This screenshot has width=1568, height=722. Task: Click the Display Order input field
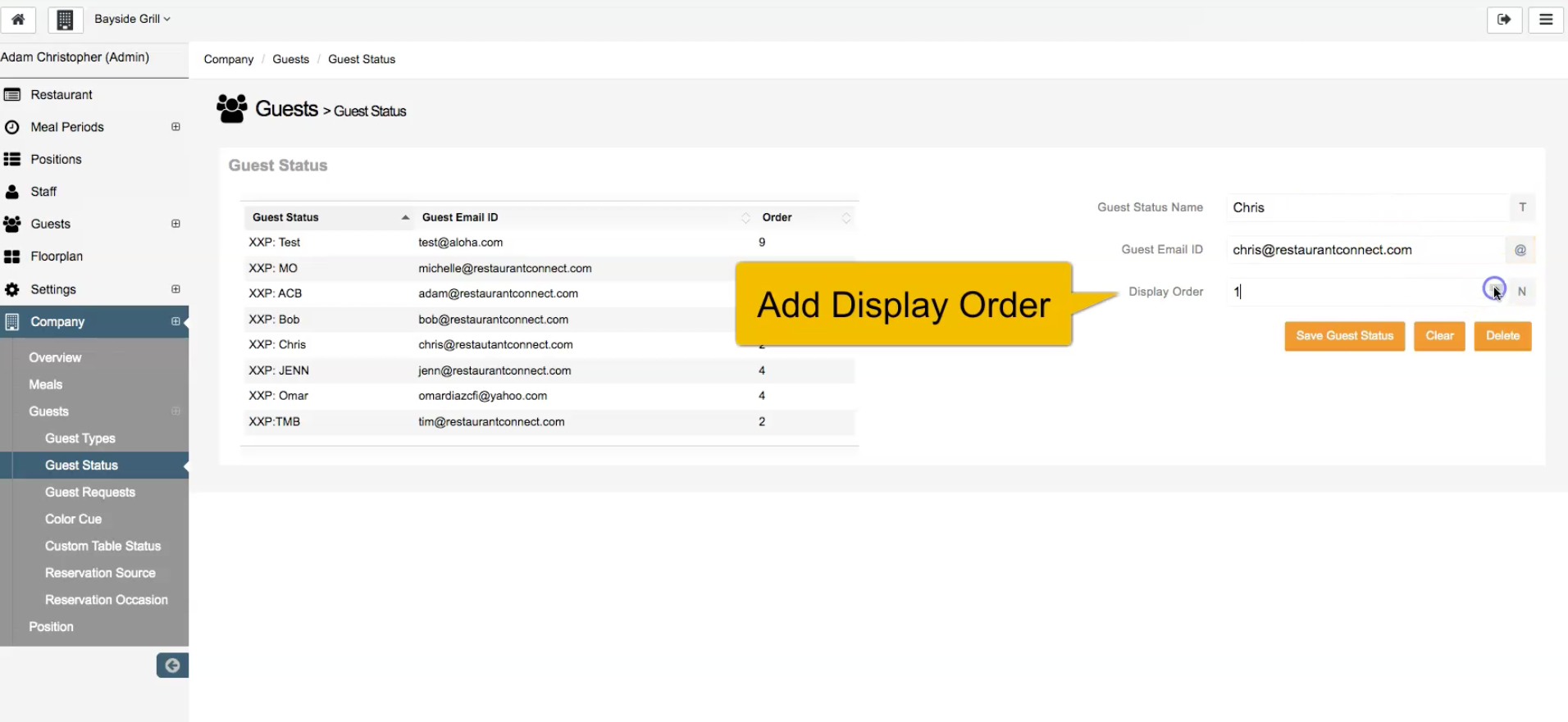tap(1353, 292)
